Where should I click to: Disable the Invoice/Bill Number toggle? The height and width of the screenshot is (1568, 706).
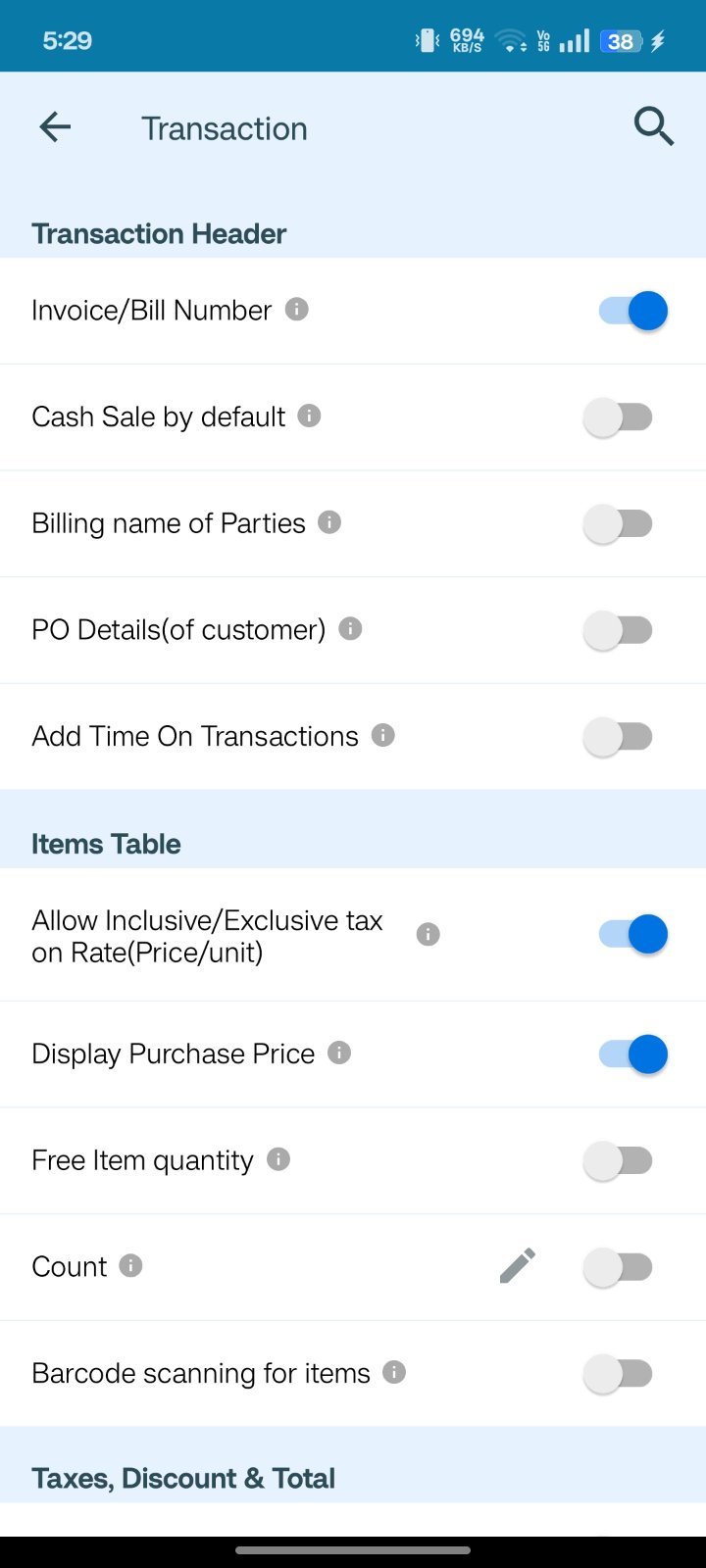coord(632,311)
